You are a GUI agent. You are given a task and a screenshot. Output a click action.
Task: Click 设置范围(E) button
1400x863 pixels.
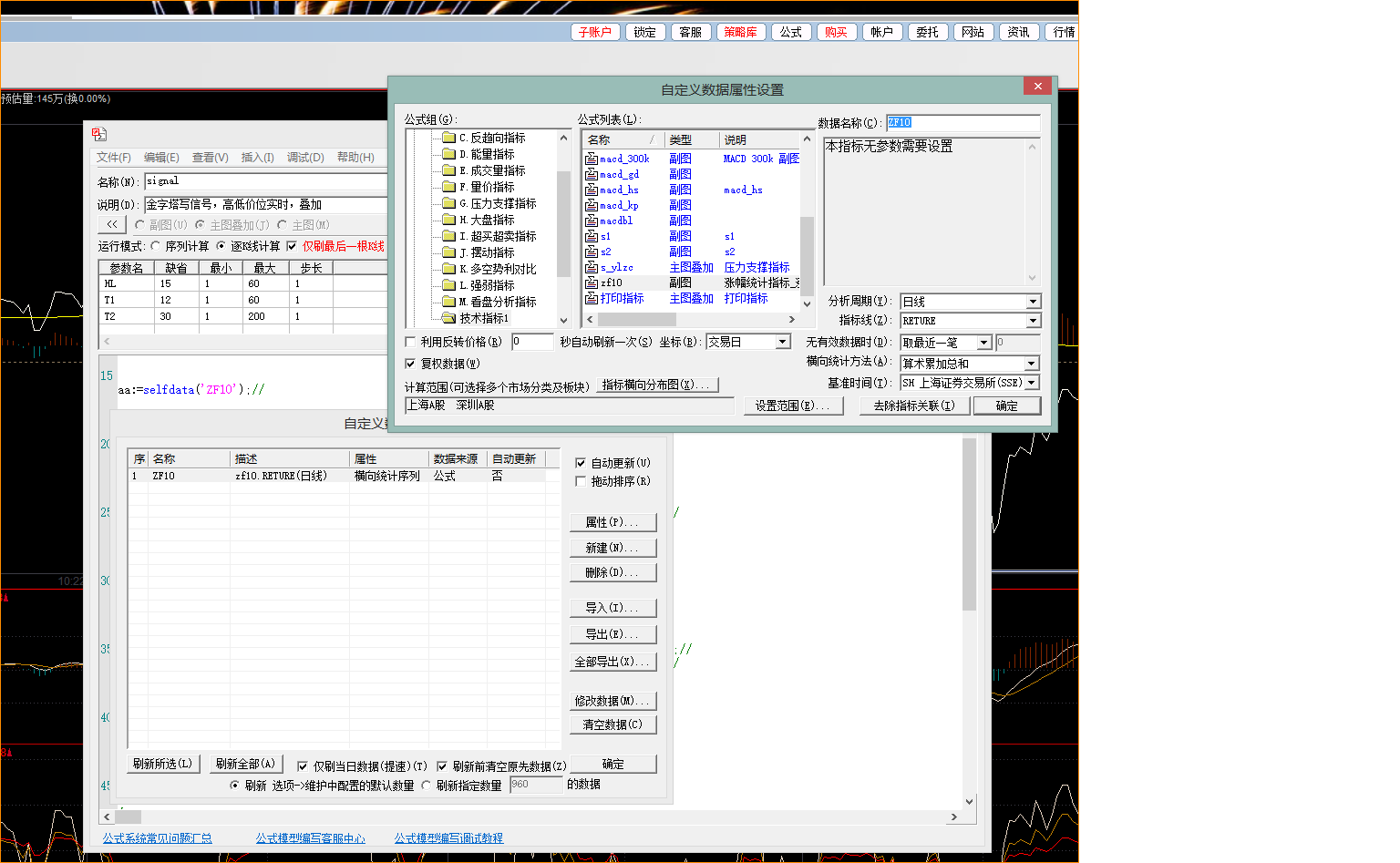pyautogui.click(x=792, y=406)
